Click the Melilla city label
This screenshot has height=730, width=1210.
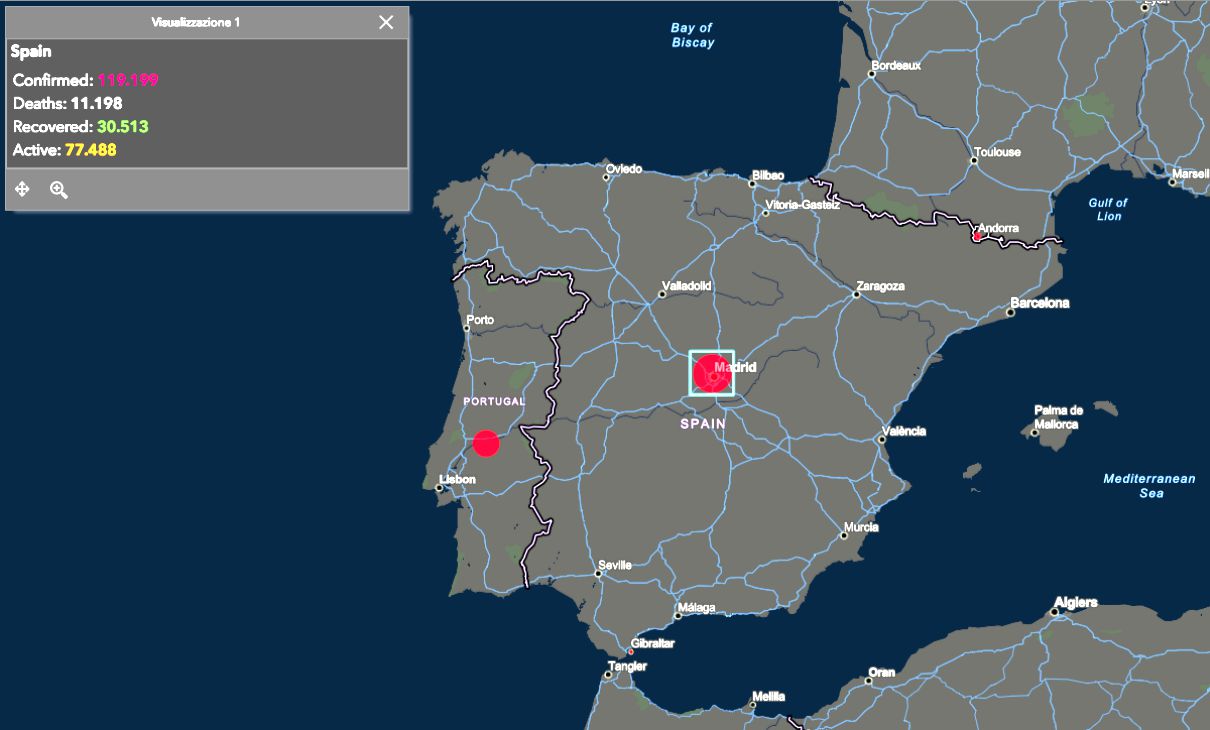tap(768, 697)
